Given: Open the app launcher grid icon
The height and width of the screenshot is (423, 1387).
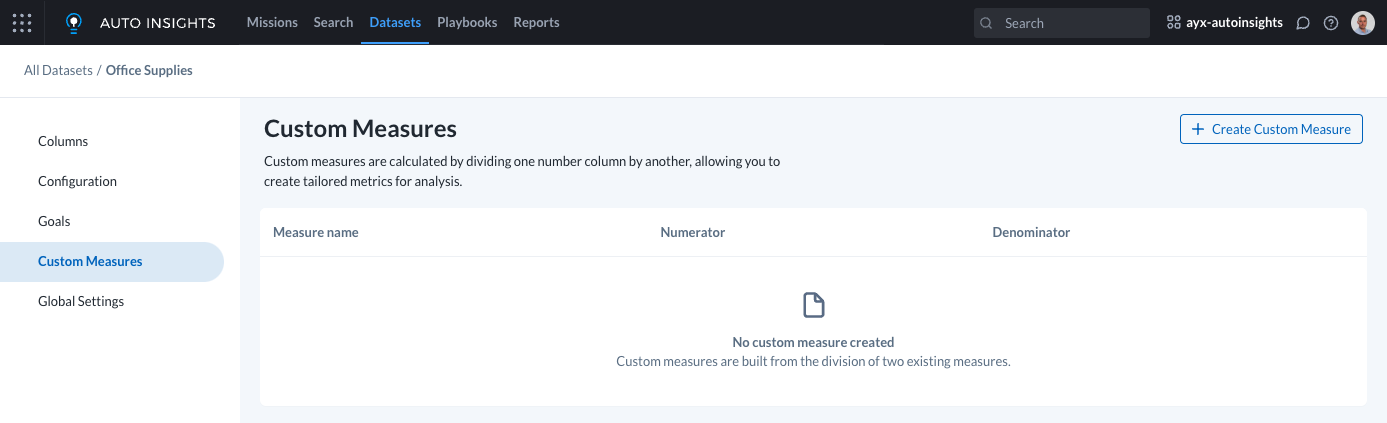Looking at the screenshot, I should [22, 22].
